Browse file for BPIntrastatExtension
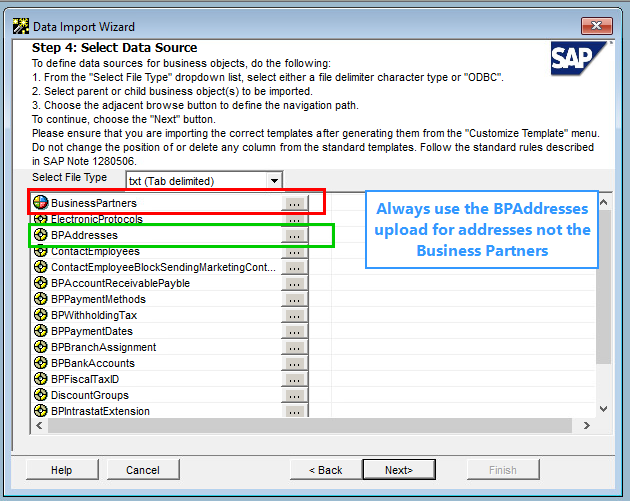630x501 pixels. pos(295,411)
